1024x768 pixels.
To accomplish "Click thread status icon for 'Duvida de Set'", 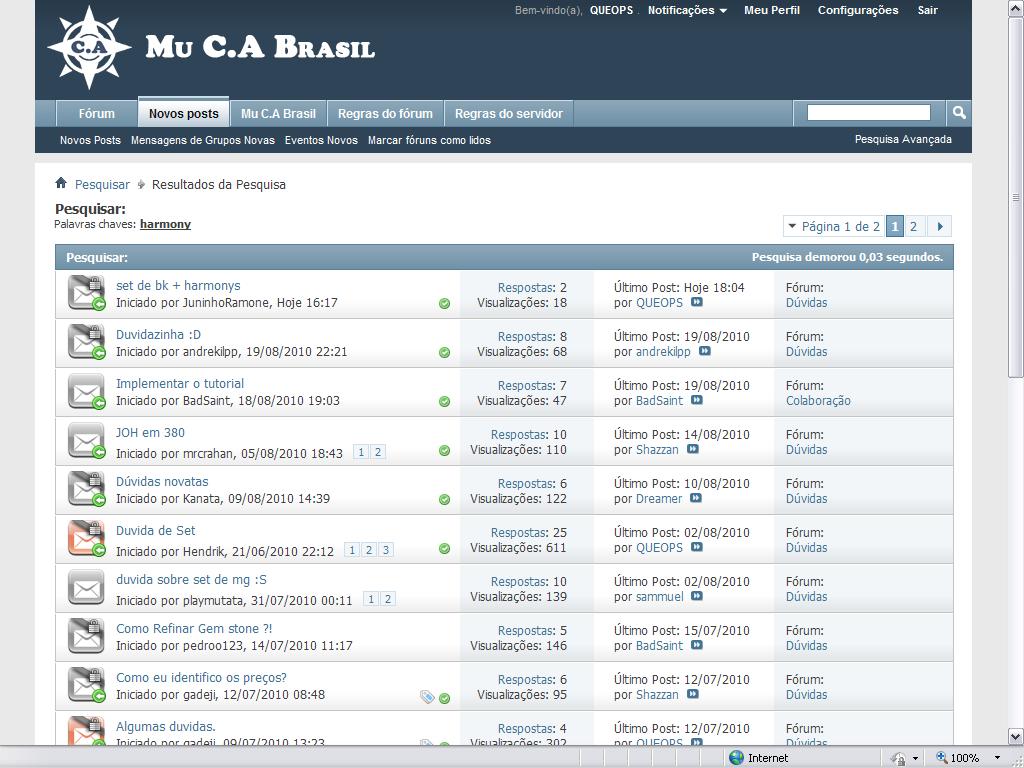I will point(86,538).
